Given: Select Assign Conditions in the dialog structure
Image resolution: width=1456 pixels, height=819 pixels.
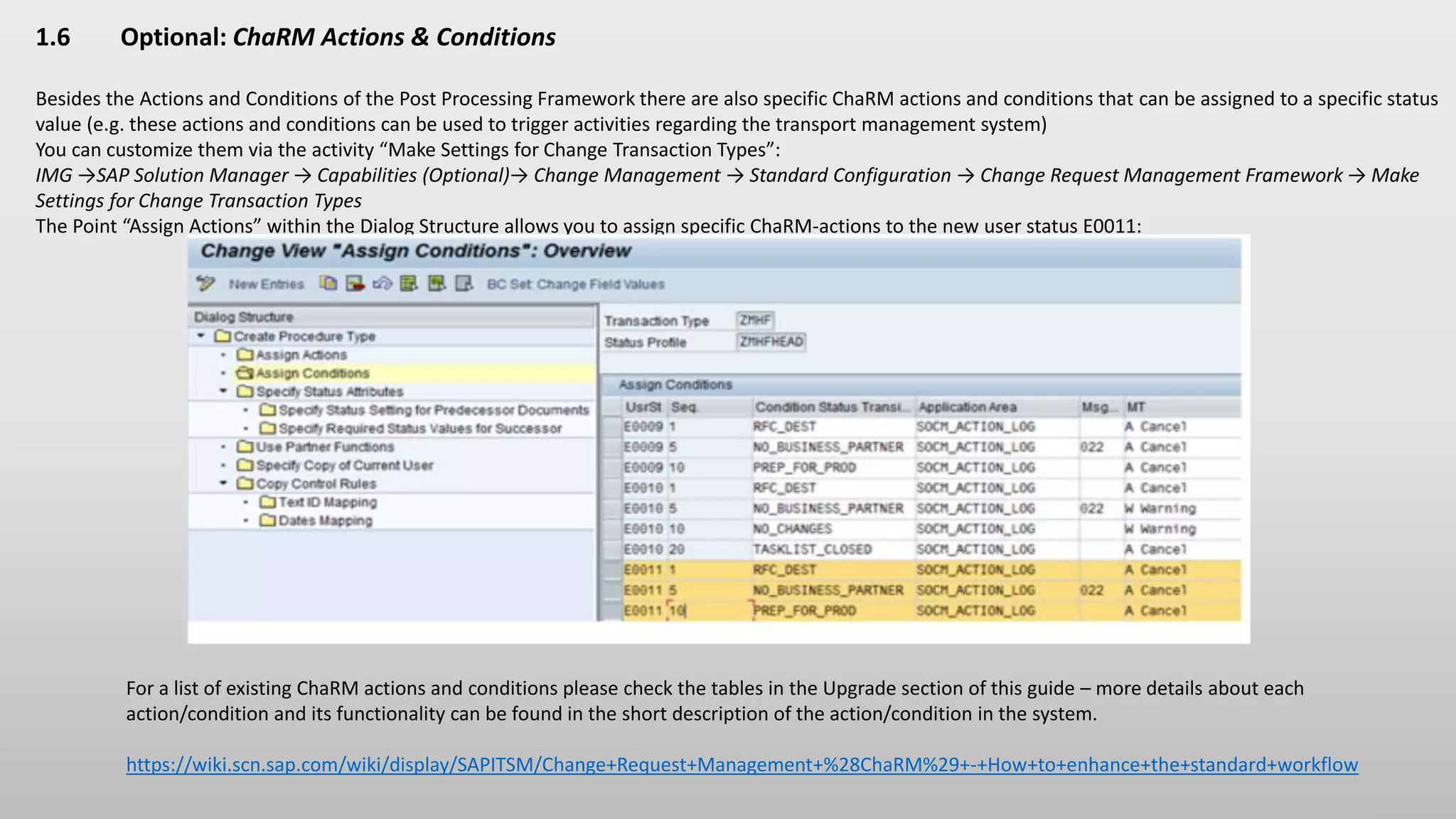Looking at the screenshot, I should point(312,373).
